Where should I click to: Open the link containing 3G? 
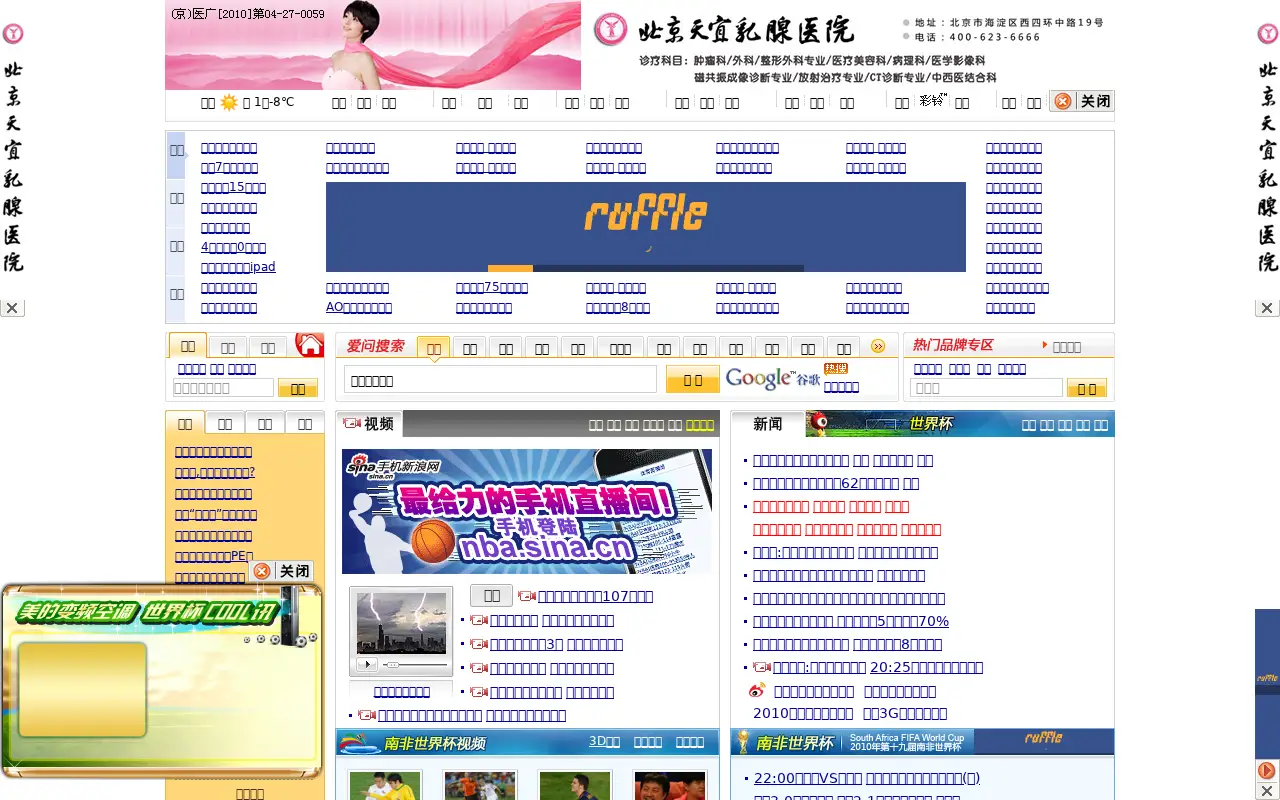(905, 713)
